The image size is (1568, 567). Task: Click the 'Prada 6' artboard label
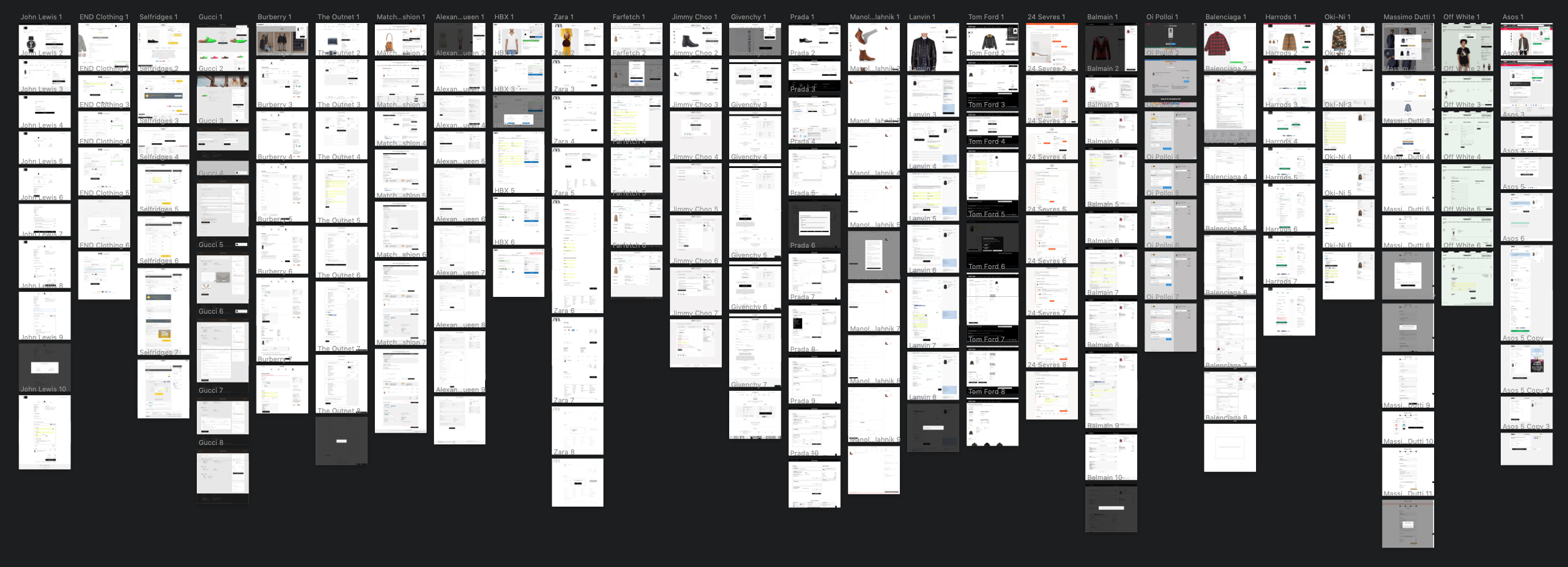(x=802, y=245)
